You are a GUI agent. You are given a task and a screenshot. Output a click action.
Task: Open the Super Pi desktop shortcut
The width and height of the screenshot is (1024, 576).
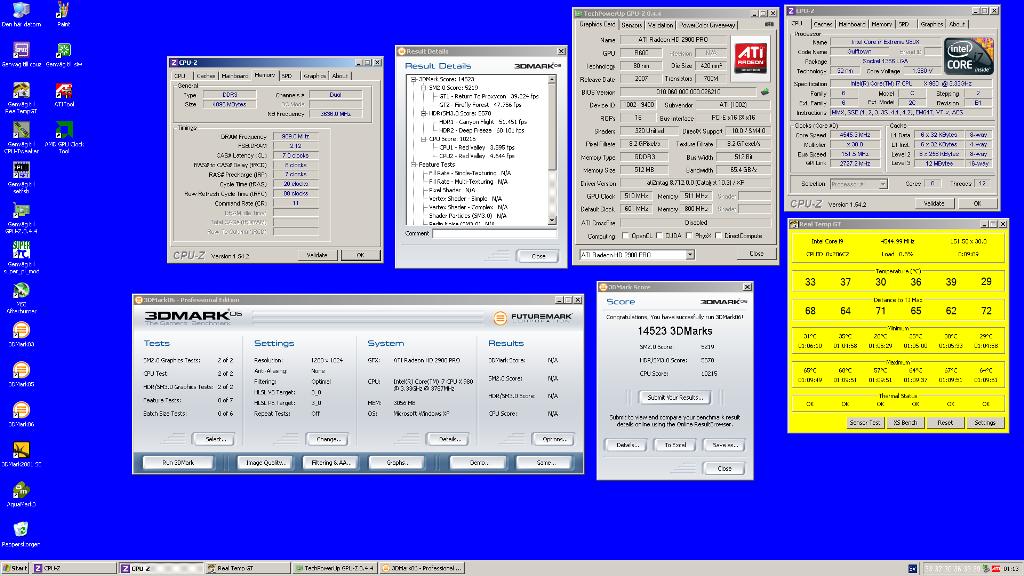pos(21,255)
